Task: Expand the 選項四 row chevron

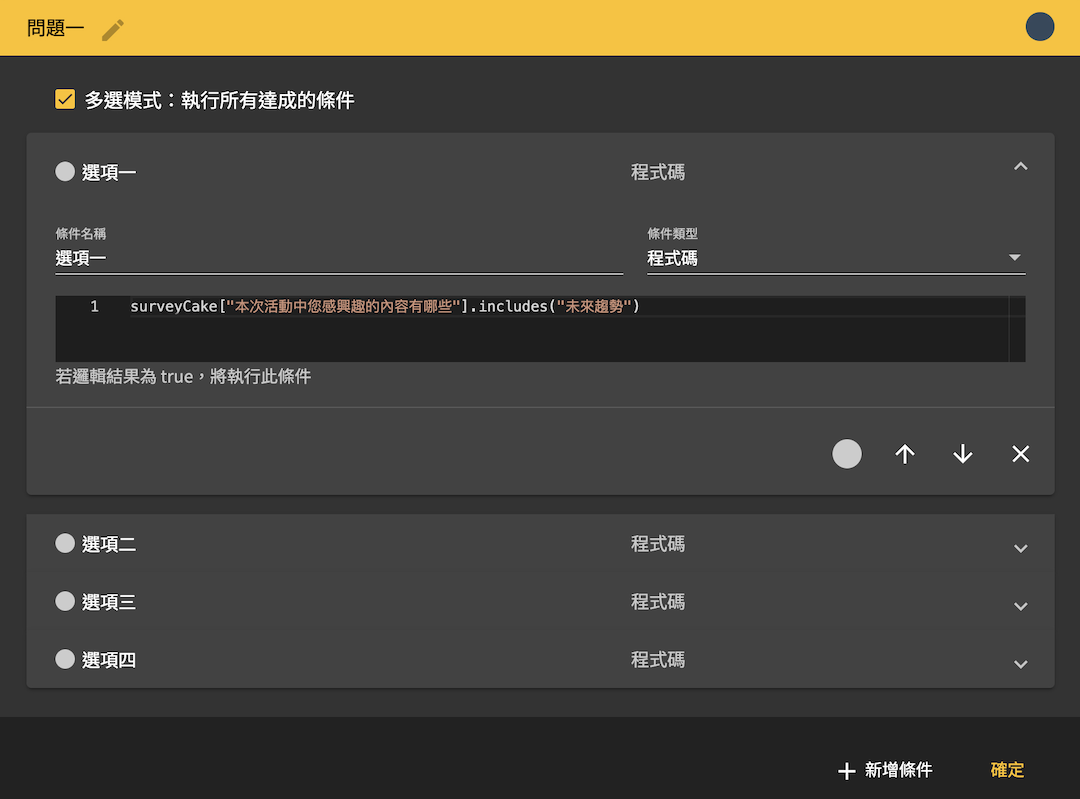Action: click(1020, 664)
